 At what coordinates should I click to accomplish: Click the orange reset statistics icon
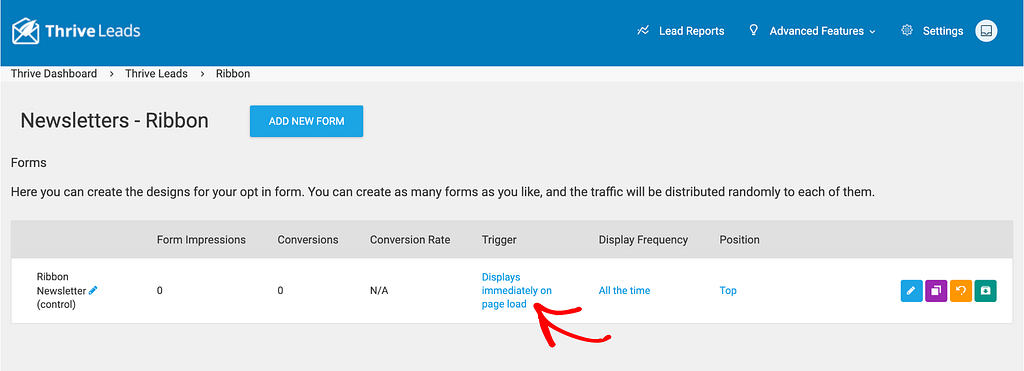click(x=961, y=291)
